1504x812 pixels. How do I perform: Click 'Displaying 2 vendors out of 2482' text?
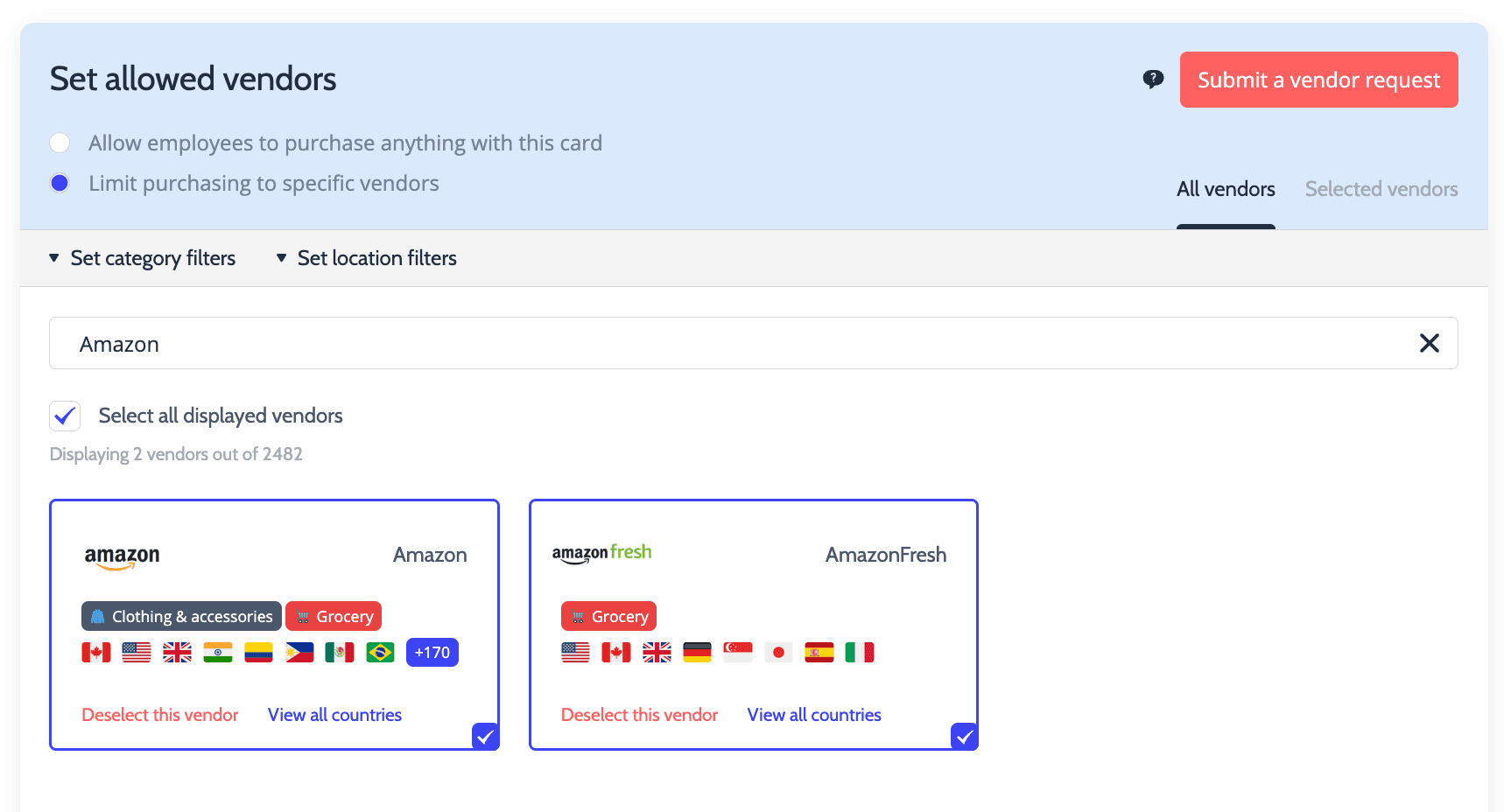(176, 454)
